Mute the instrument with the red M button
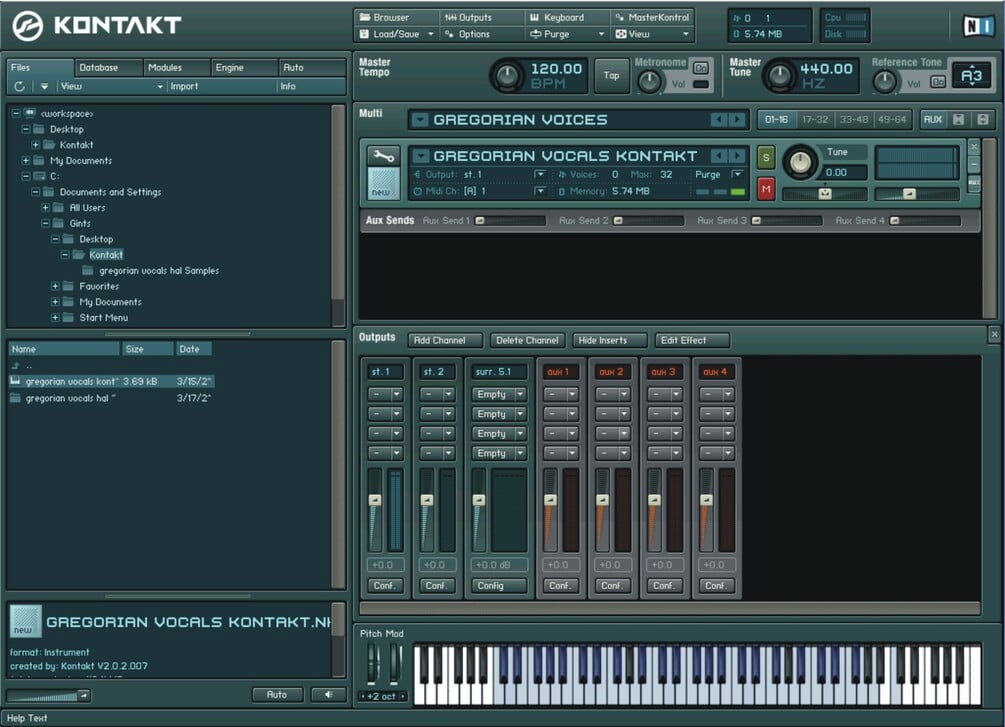Screen dimensions: 1005x727 point(766,188)
